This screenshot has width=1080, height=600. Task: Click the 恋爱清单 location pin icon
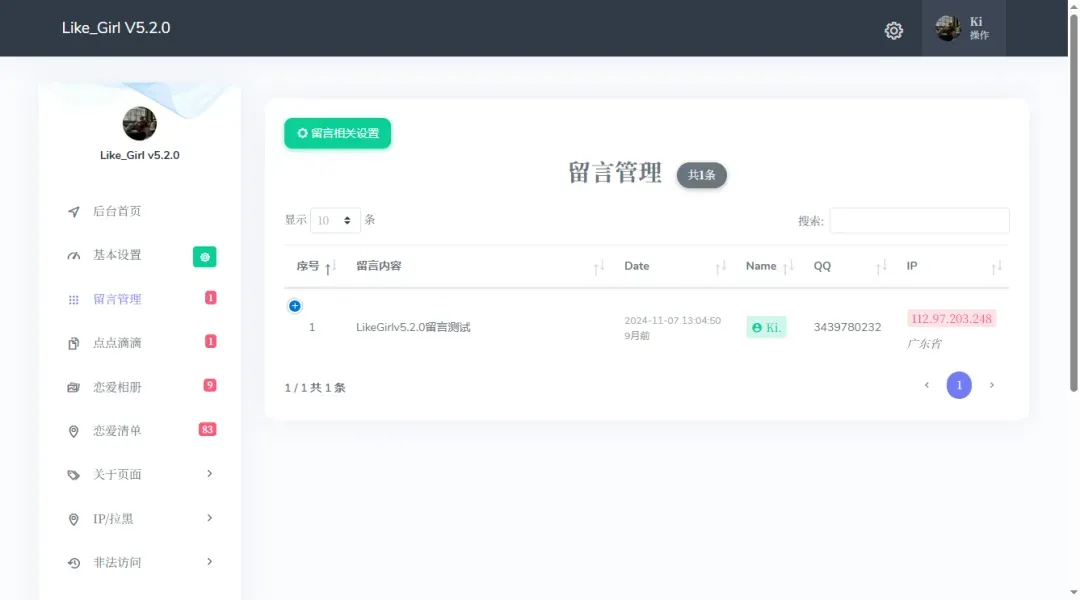pos(74,431)
